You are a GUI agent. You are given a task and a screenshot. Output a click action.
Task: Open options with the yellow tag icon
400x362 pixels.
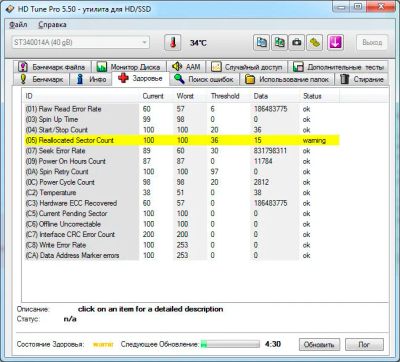314,43
